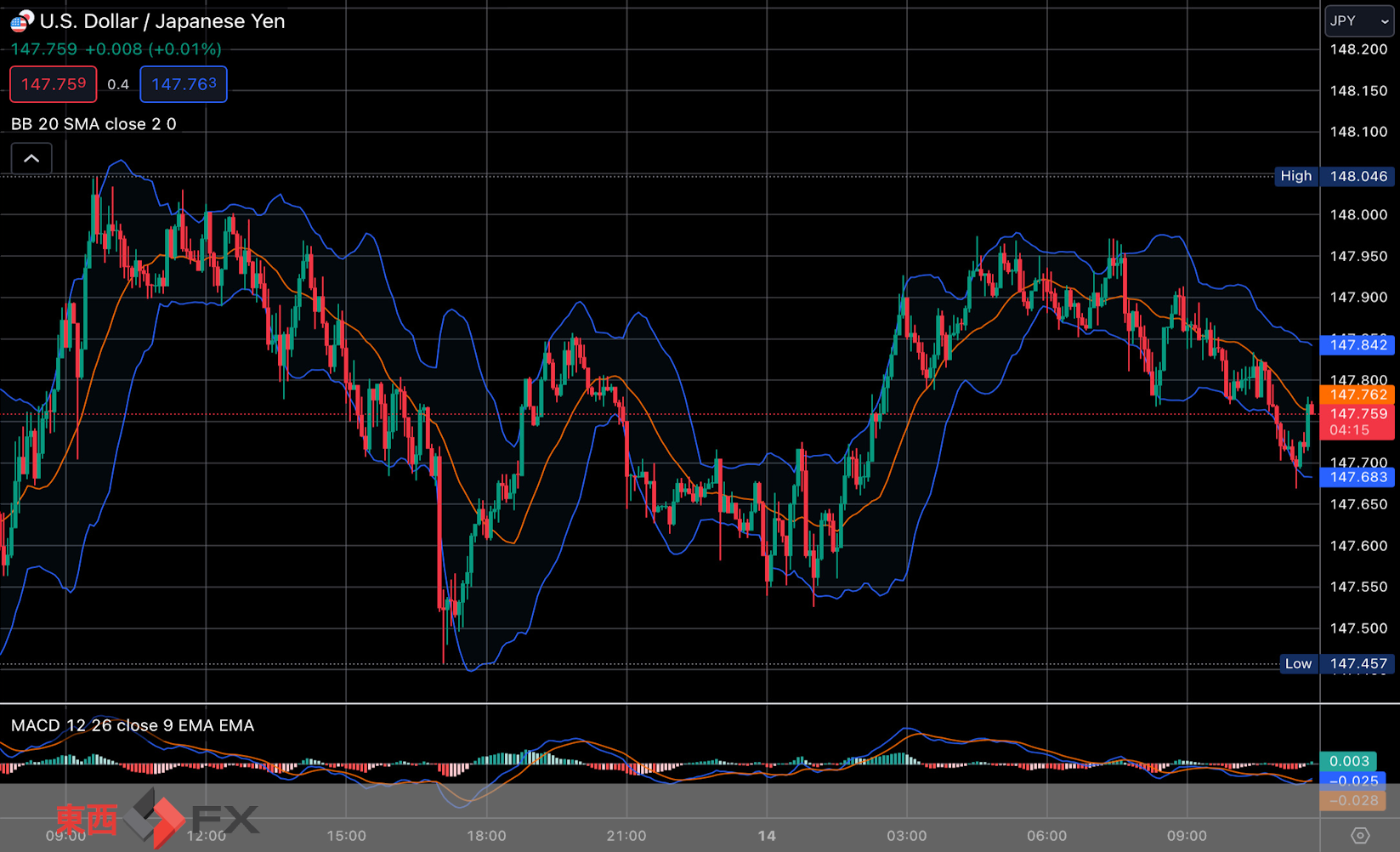
Task: Select the MACD 12 26 indicator legend
Action: click(132, 725)
